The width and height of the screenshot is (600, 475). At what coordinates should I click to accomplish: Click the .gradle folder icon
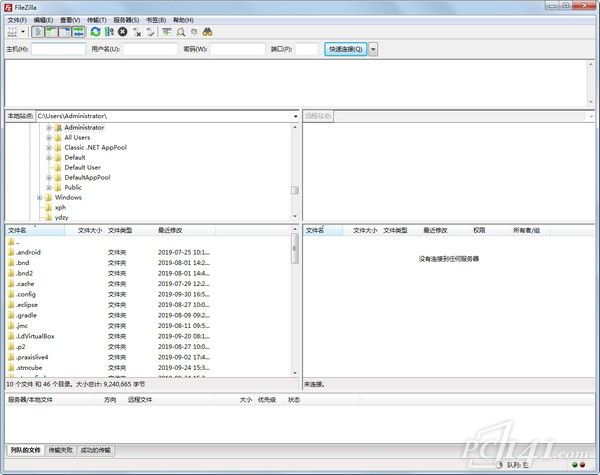11,315
